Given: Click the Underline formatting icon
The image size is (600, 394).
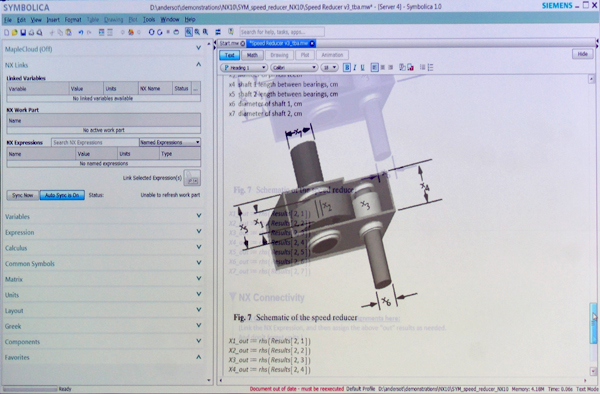Looking at the screenshot, I should (x=362, y=68).
